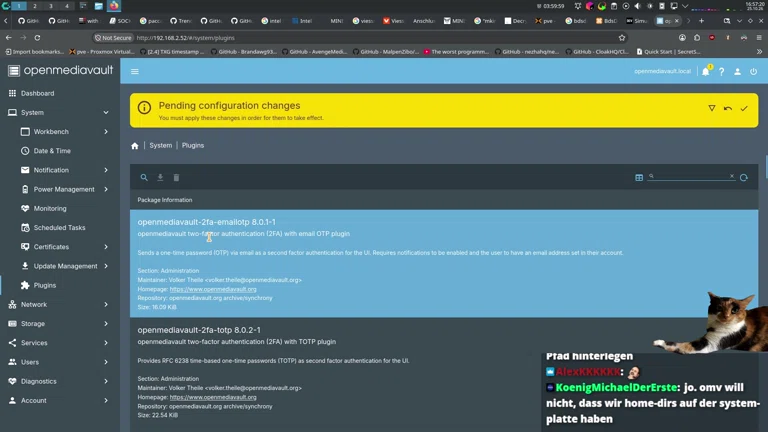Expand pending changes details triangle

[x=712, y=108]
